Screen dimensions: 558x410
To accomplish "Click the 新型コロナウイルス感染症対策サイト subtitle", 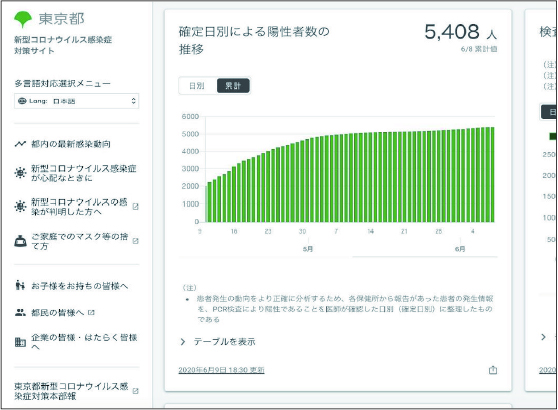I will (63, 45).
